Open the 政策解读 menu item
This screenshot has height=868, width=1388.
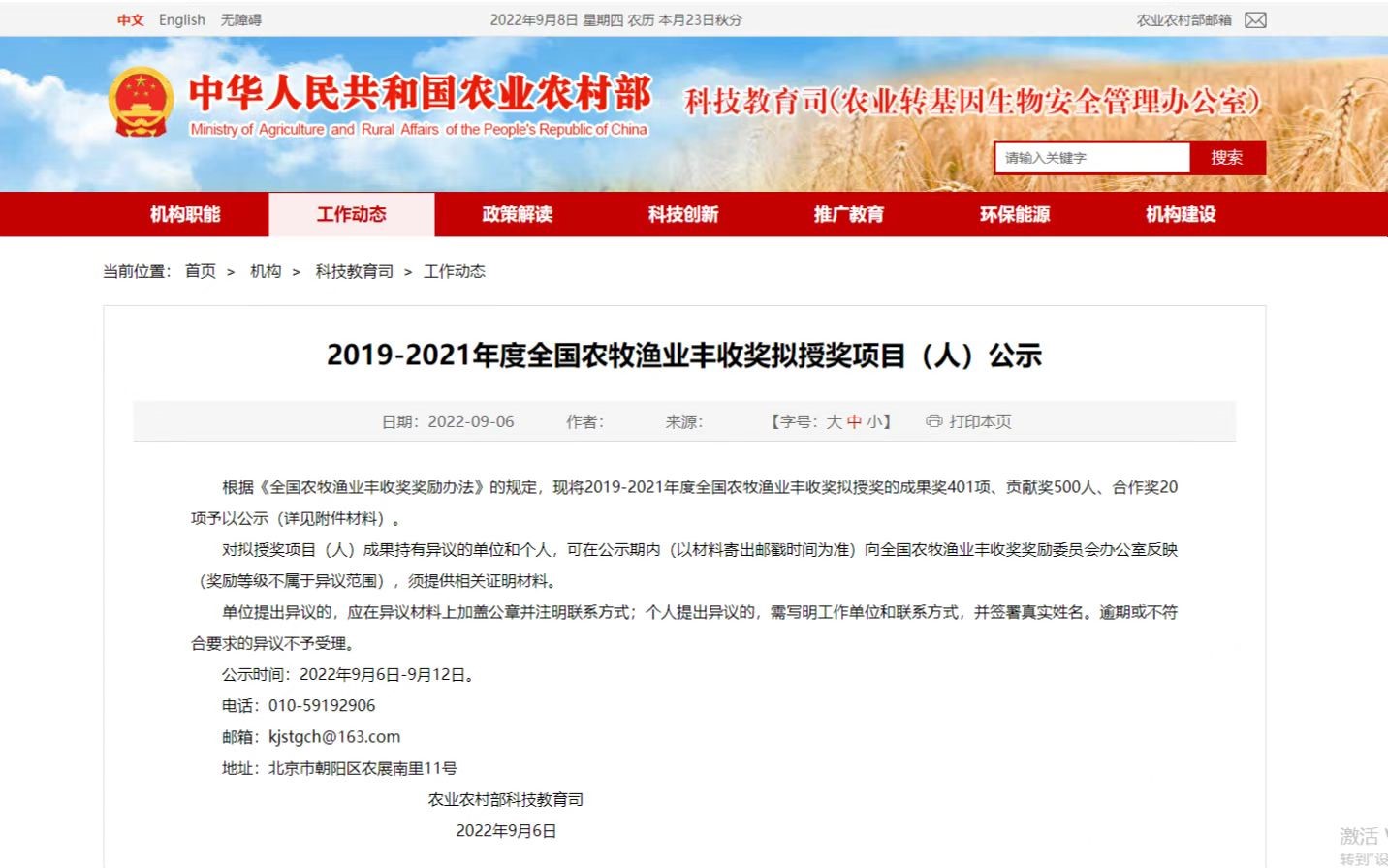[x=518, y=214]
